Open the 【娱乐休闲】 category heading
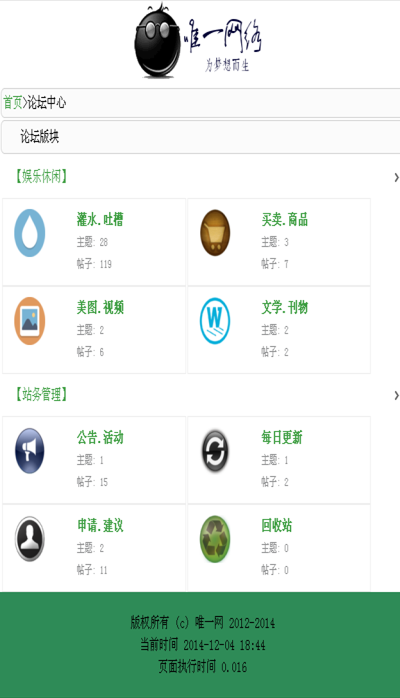This screenshot has height=698, width=400. (x=41, y=176)
